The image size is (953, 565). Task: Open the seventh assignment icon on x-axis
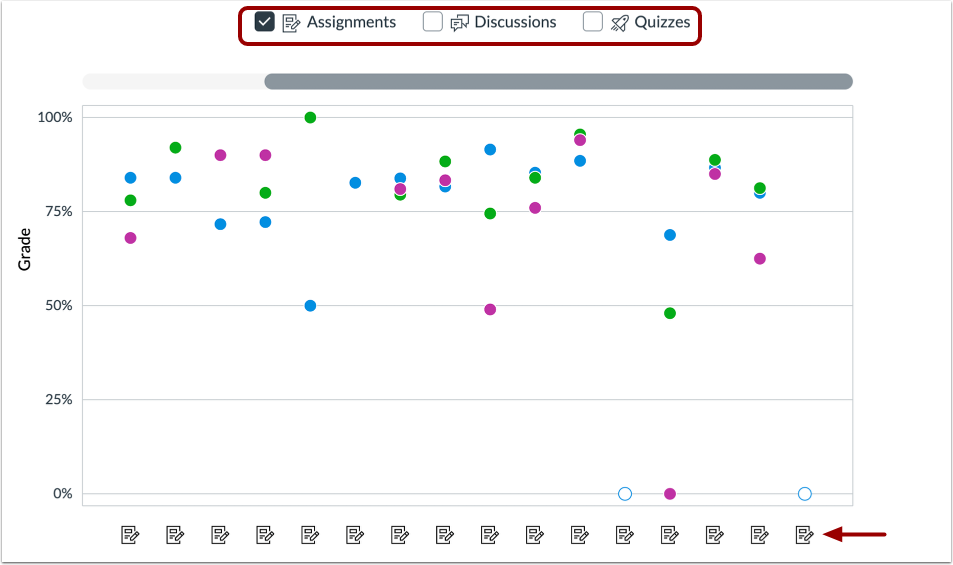(x=400, y=535)
